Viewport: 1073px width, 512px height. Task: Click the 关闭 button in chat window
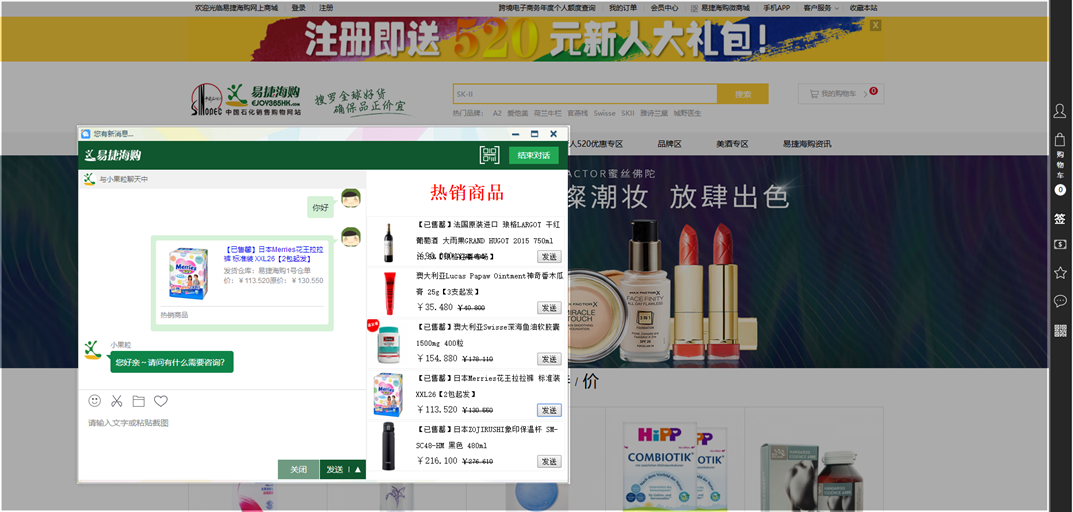[298, 470]
